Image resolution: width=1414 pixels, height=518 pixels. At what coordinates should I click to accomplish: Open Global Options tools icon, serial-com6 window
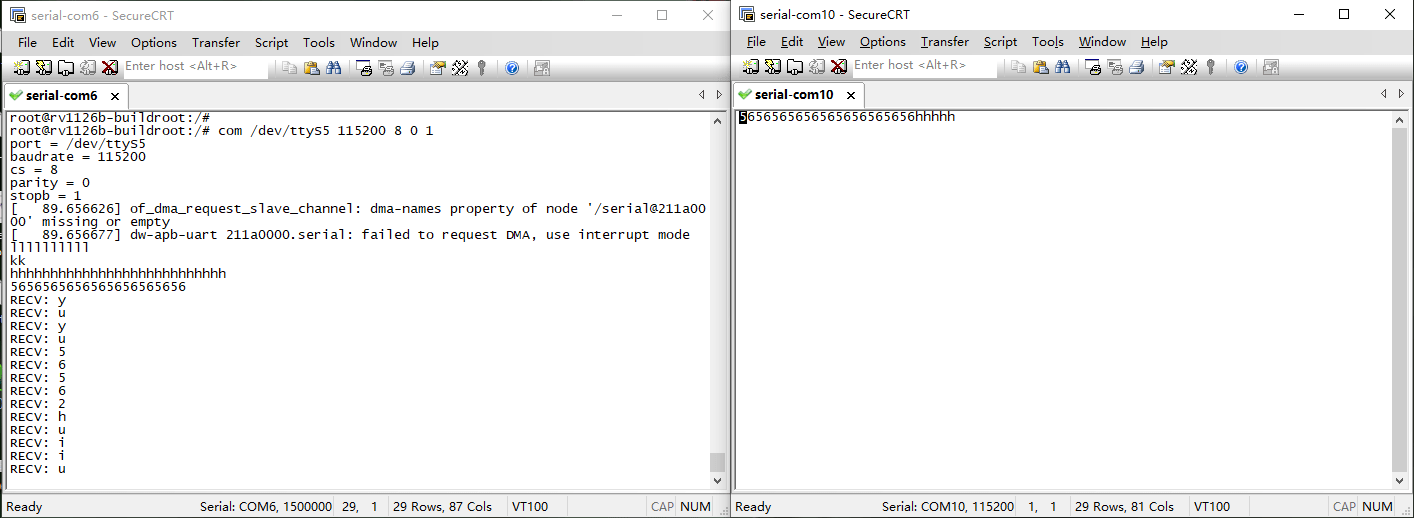click(460, 67)
